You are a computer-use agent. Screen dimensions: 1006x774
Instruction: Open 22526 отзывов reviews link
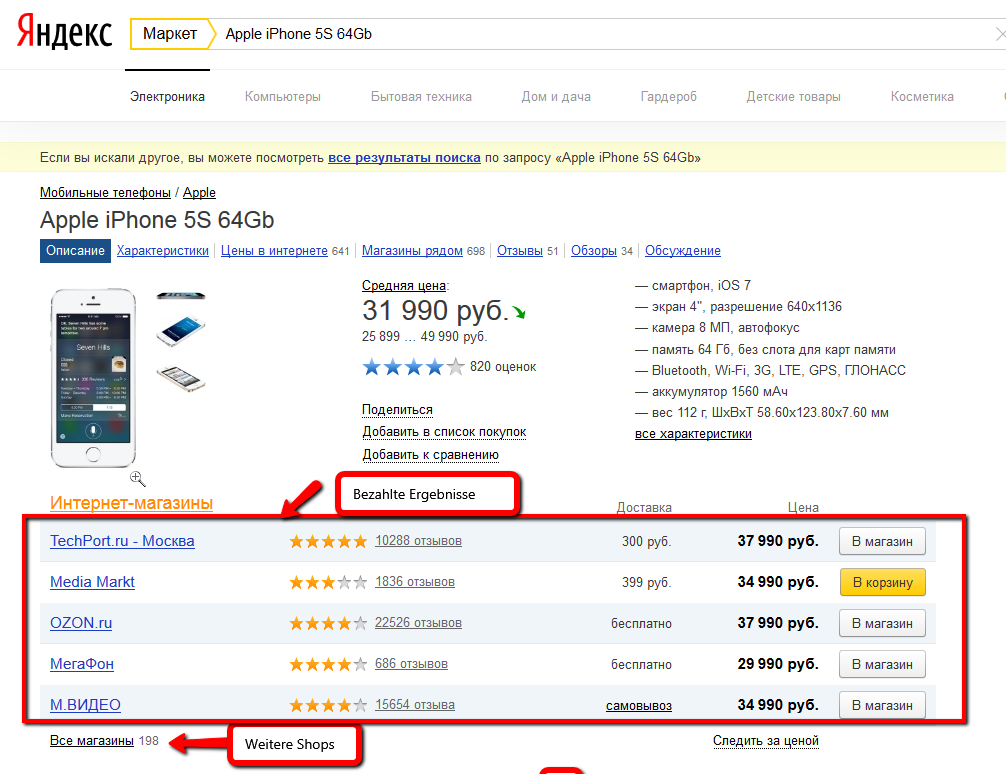pyautogui.click(x=418, y=623)
